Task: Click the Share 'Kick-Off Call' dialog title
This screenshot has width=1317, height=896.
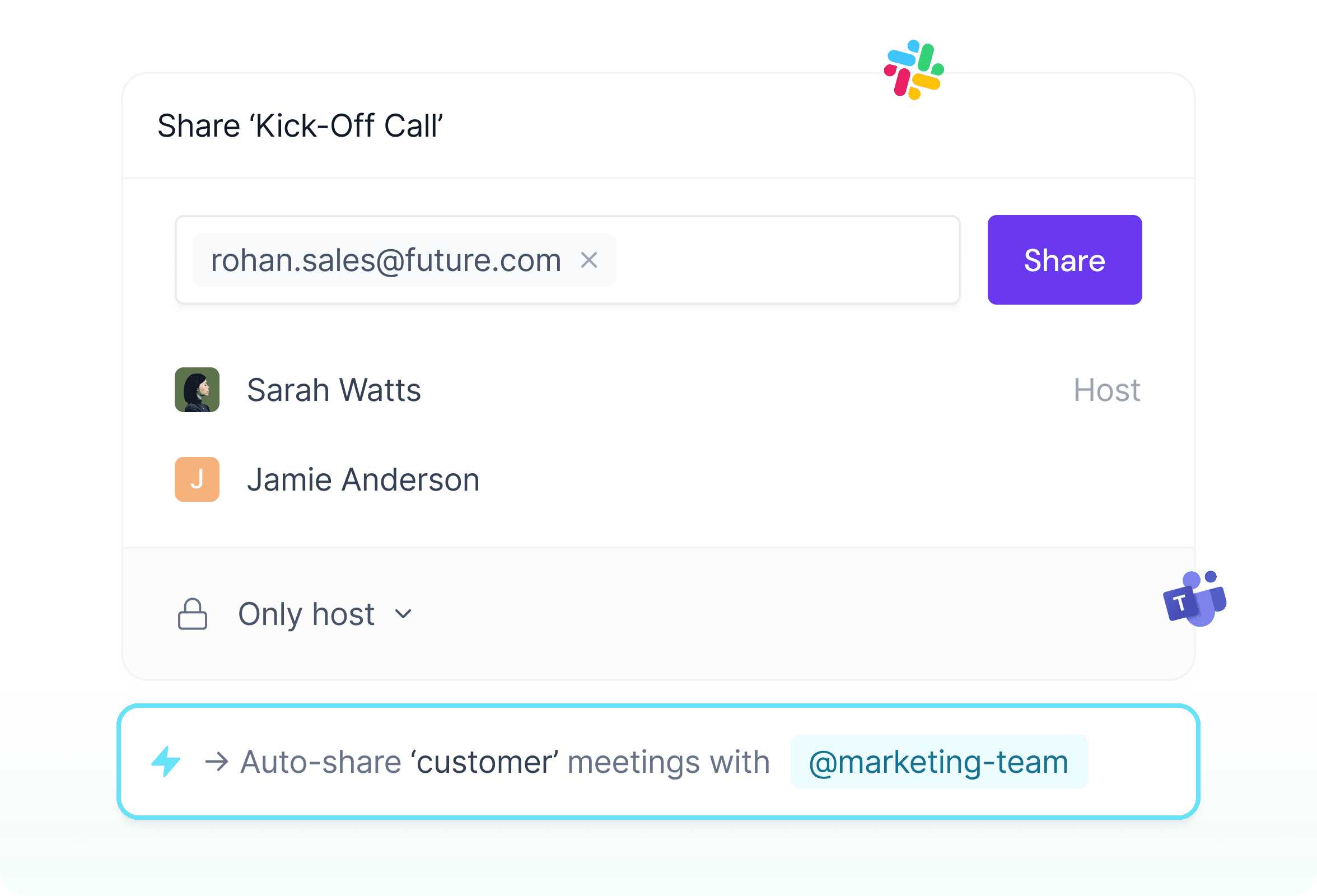Action: pos(300,125)
